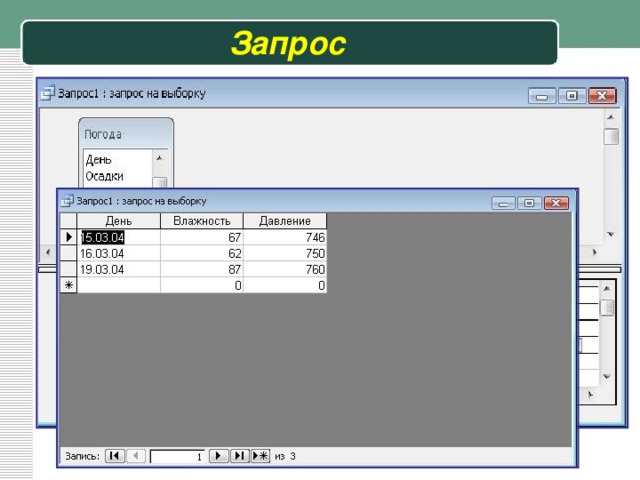Select the Влажность column header
Screen dimensions: 640x480
[x=201, y=221]
